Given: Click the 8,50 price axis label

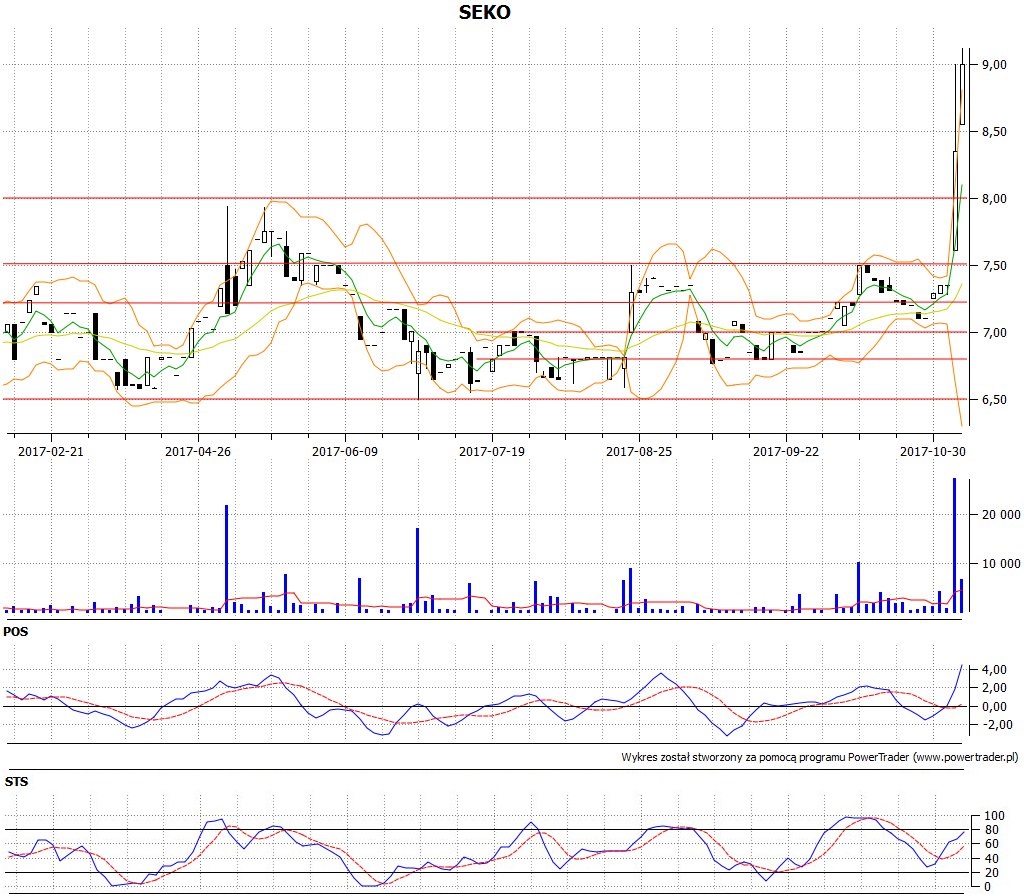Looking at the screenshot, I should [994, 132].
